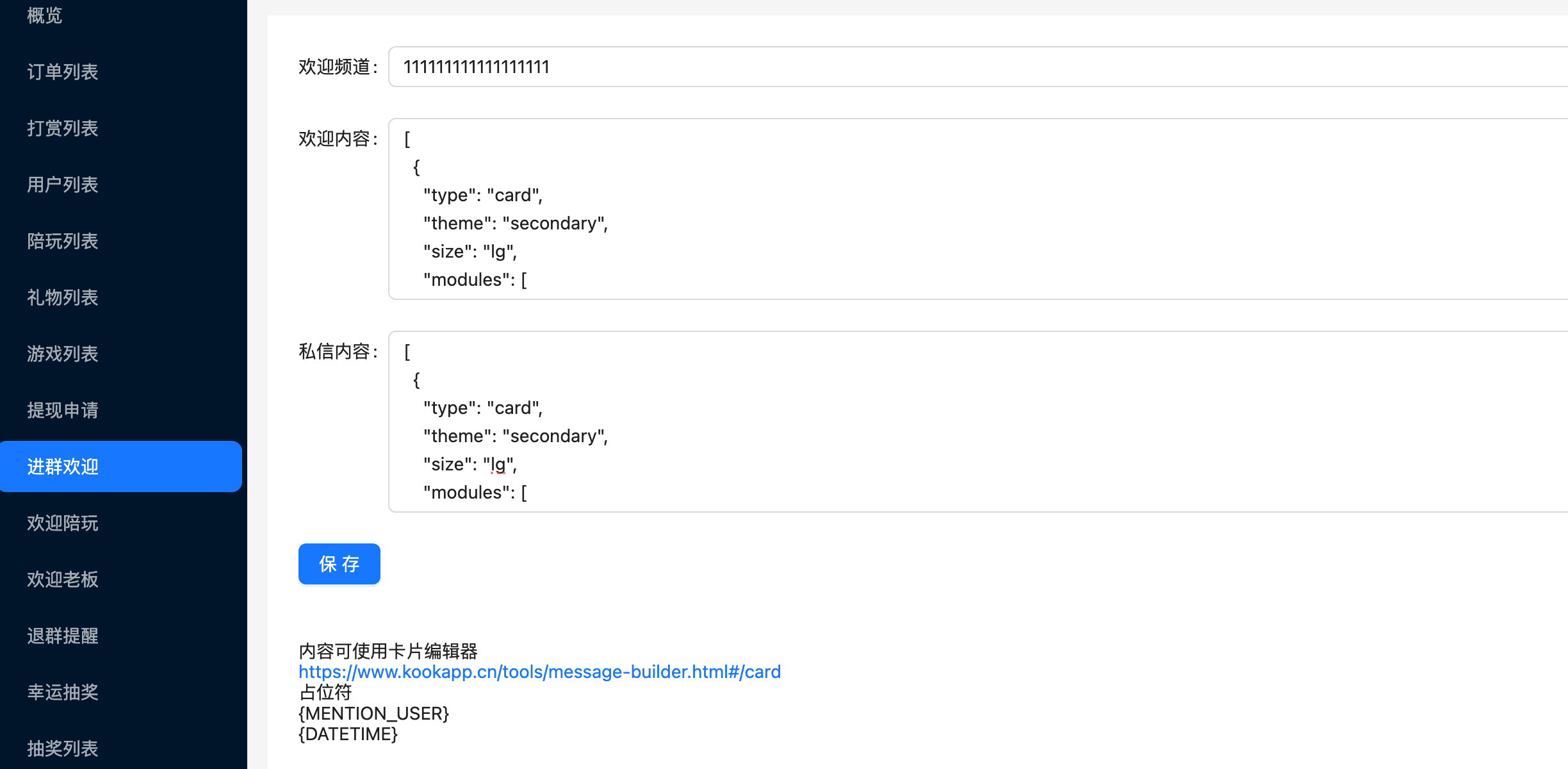Click the active 进群欢迎 menu item
This screenshot has height=769, width=1568.
(x=63, y=467)
